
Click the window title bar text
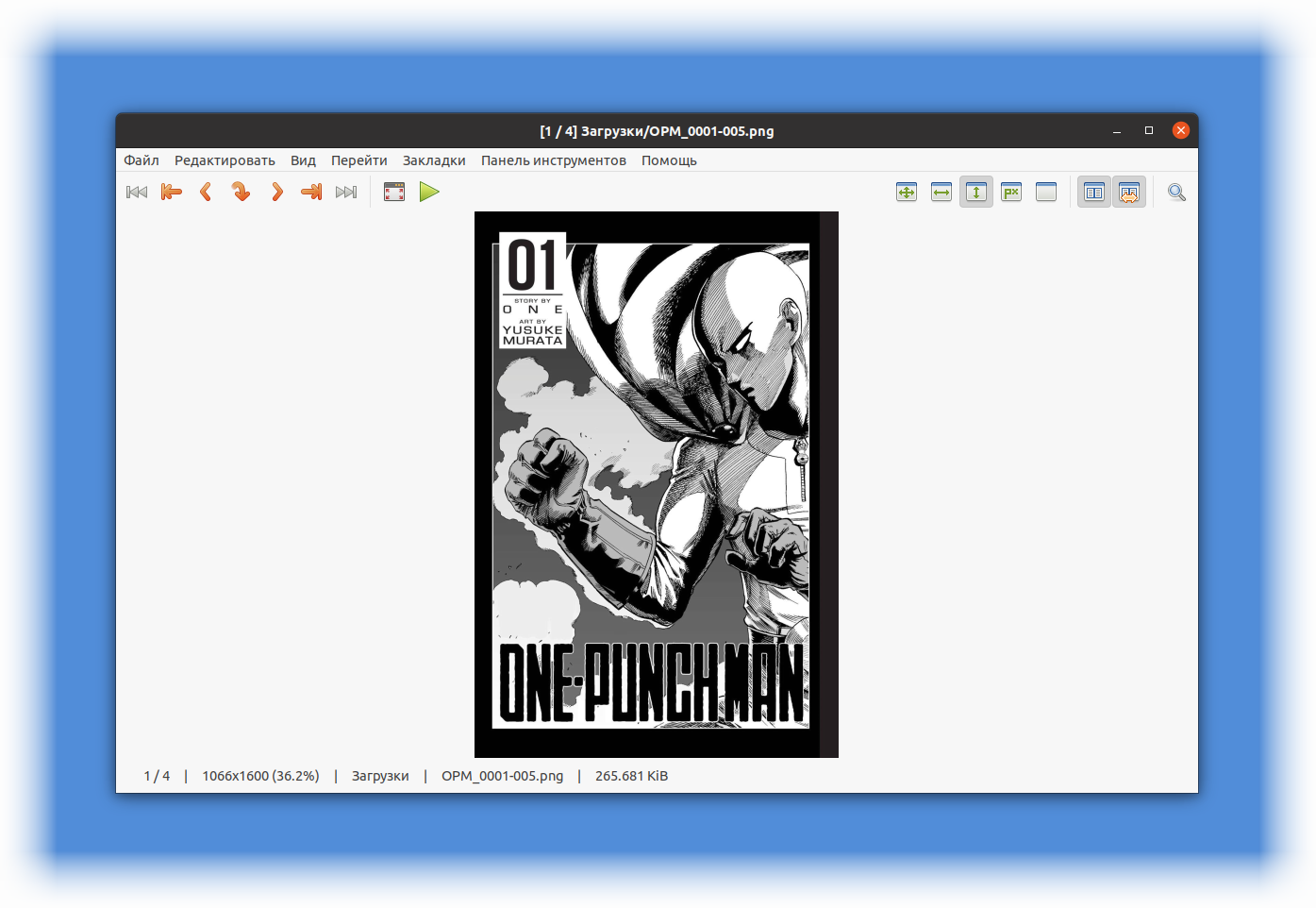click(657, 131)
